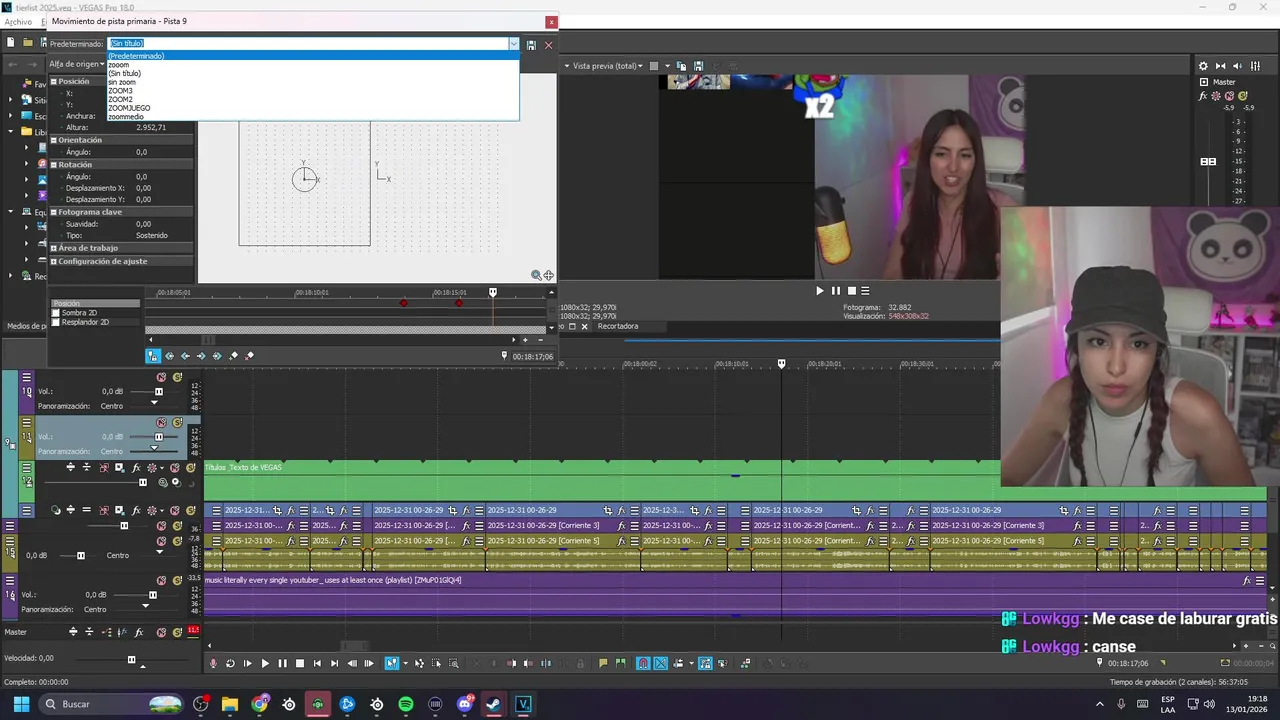Click the microphone Record button

pos(213,663)
